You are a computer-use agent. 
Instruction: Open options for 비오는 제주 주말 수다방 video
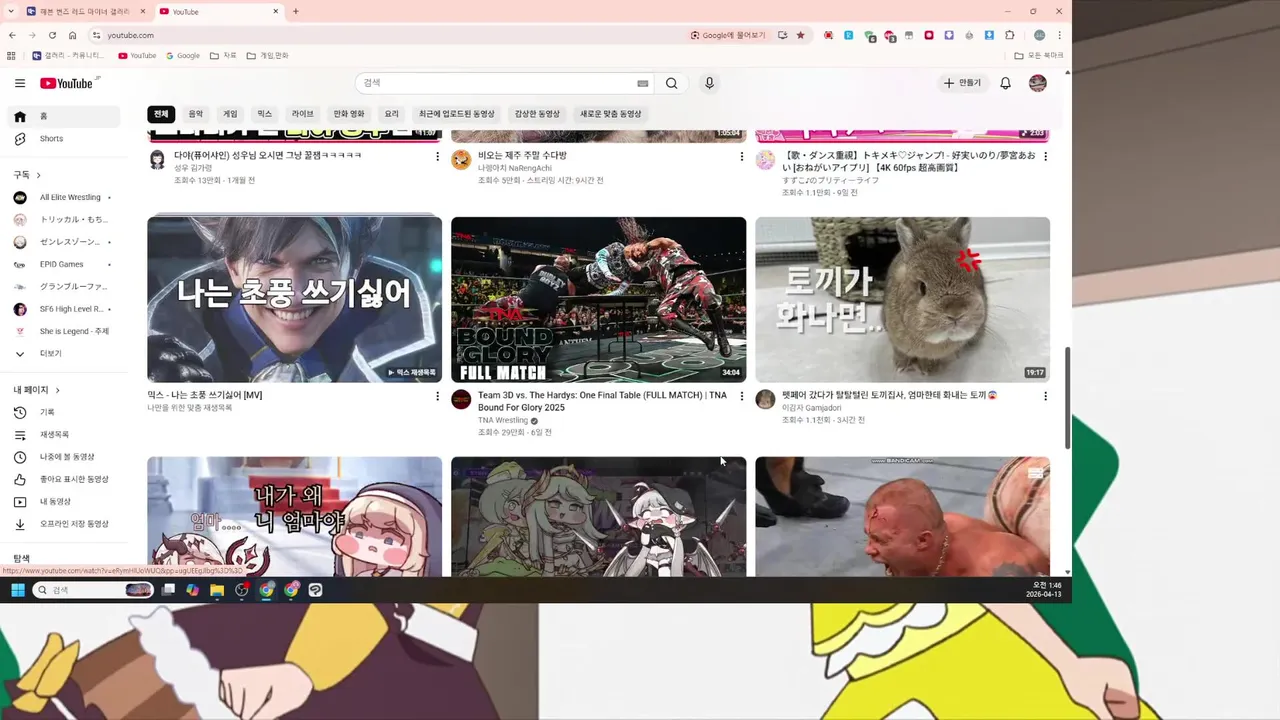coord(741,156)
